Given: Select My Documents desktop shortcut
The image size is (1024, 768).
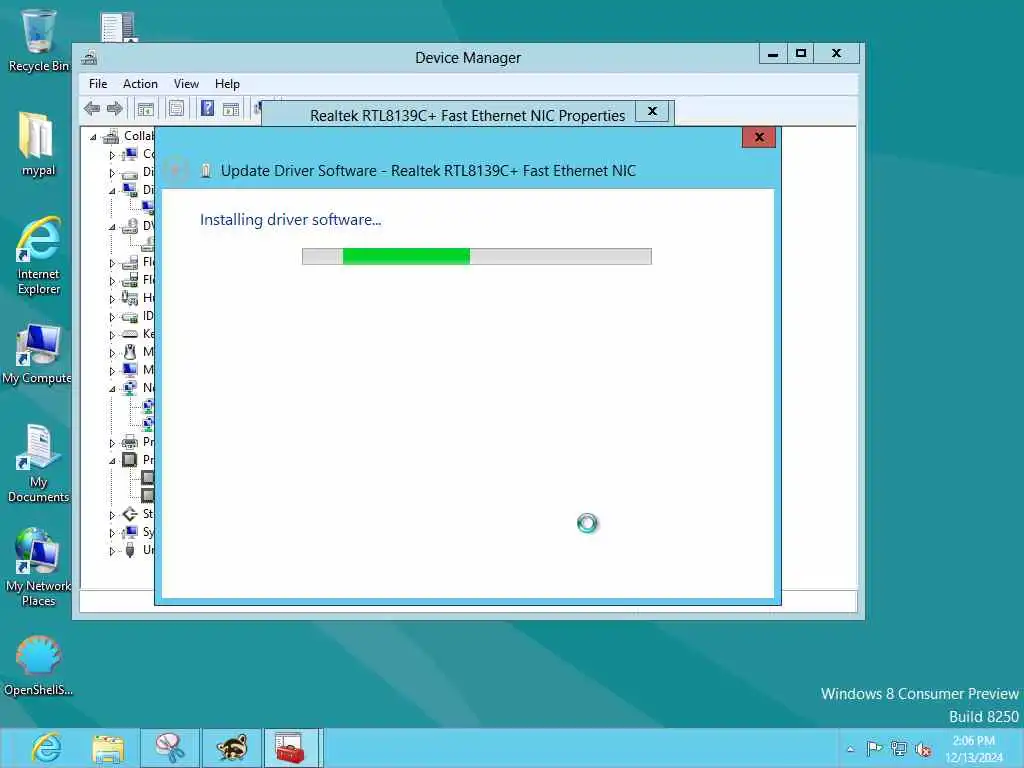Looking at the screenshot, I should 38,463.
